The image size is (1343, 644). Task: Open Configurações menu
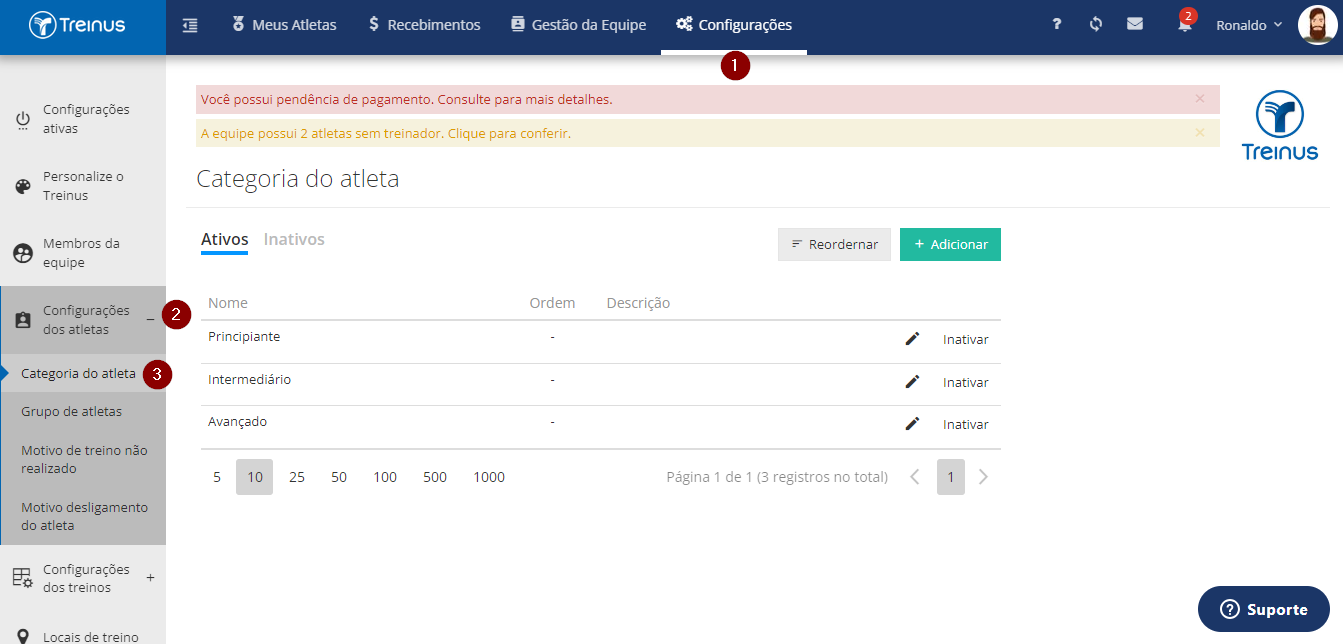(734, 25)
